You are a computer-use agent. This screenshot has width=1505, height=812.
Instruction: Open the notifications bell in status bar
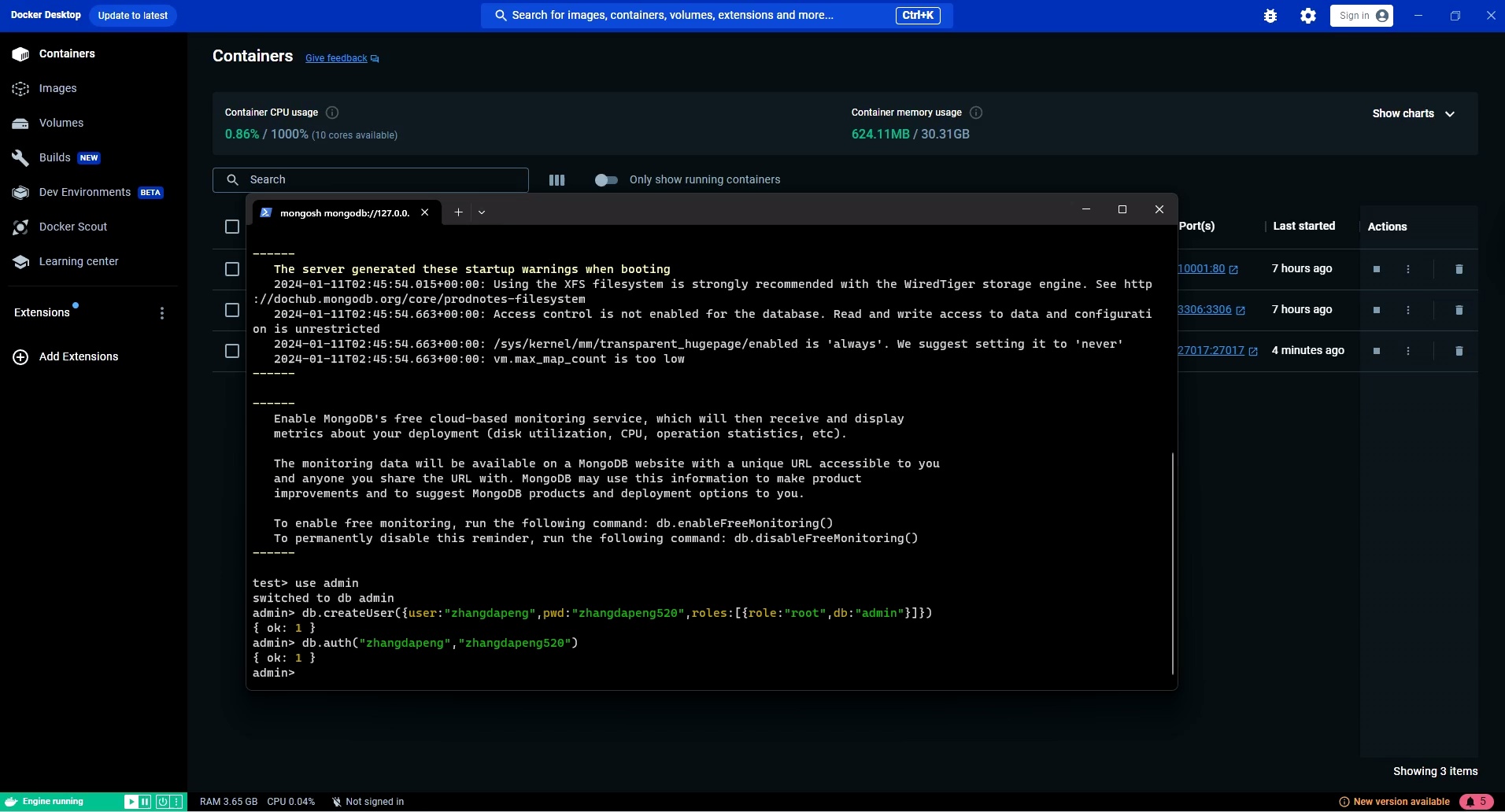(1476, 802)
